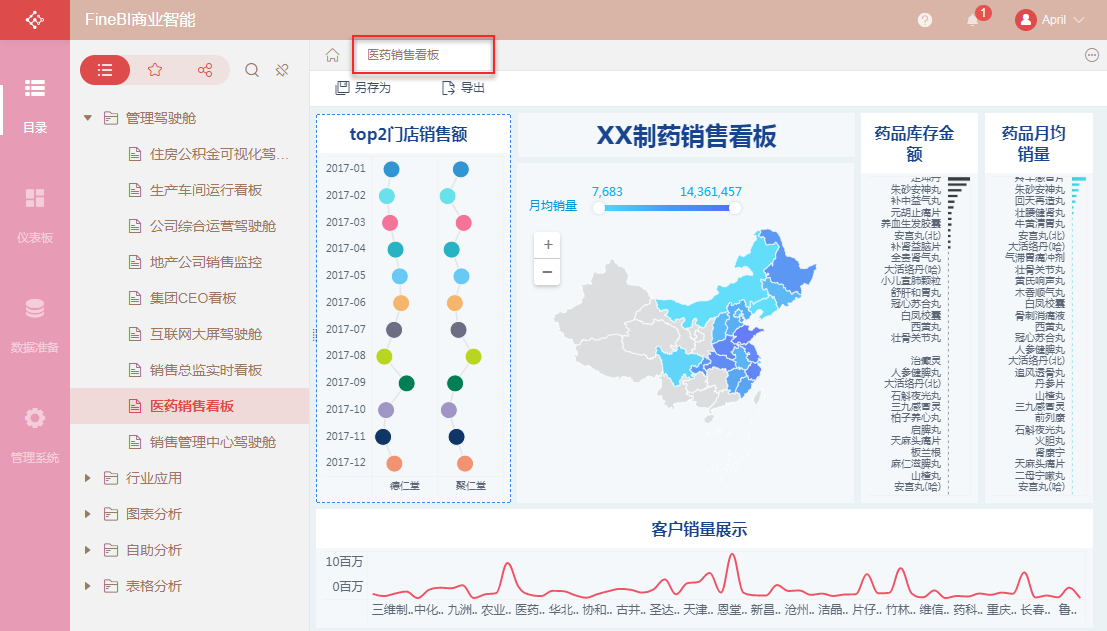Click the document icon beside 生产车间运行看板

[x=135, y=190]
